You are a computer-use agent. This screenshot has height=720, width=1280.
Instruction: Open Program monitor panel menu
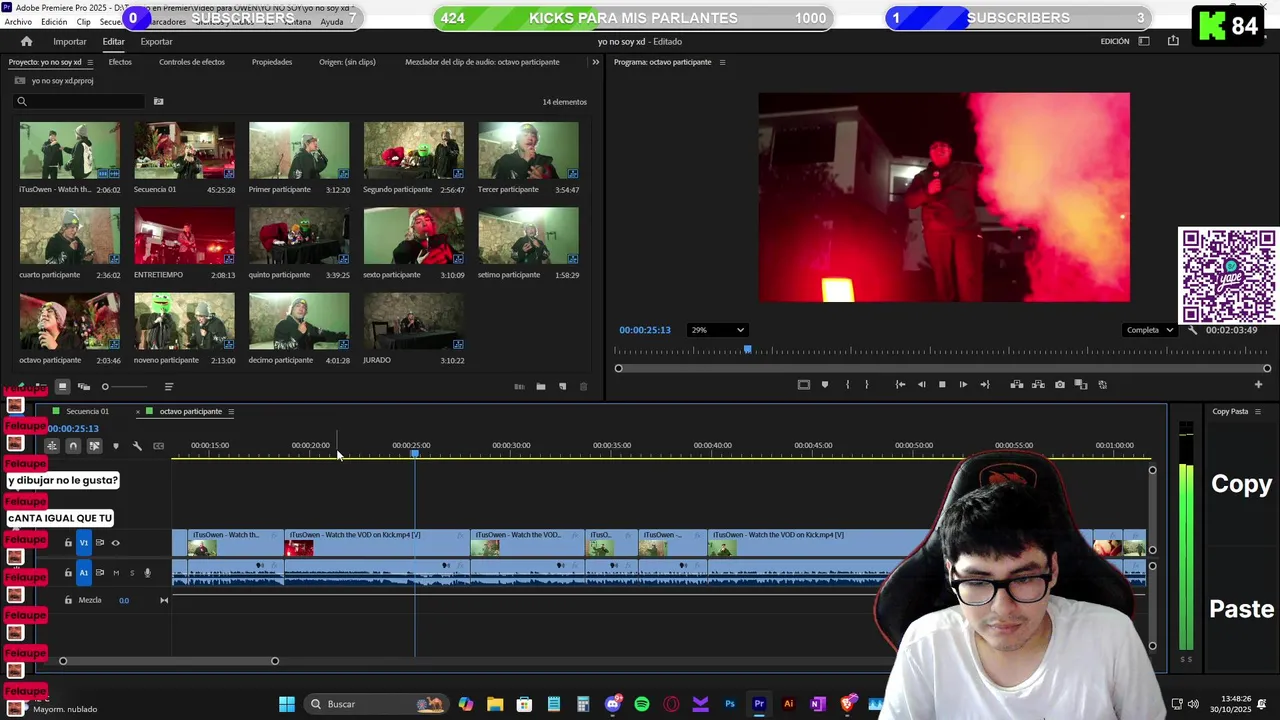(722, 62)
